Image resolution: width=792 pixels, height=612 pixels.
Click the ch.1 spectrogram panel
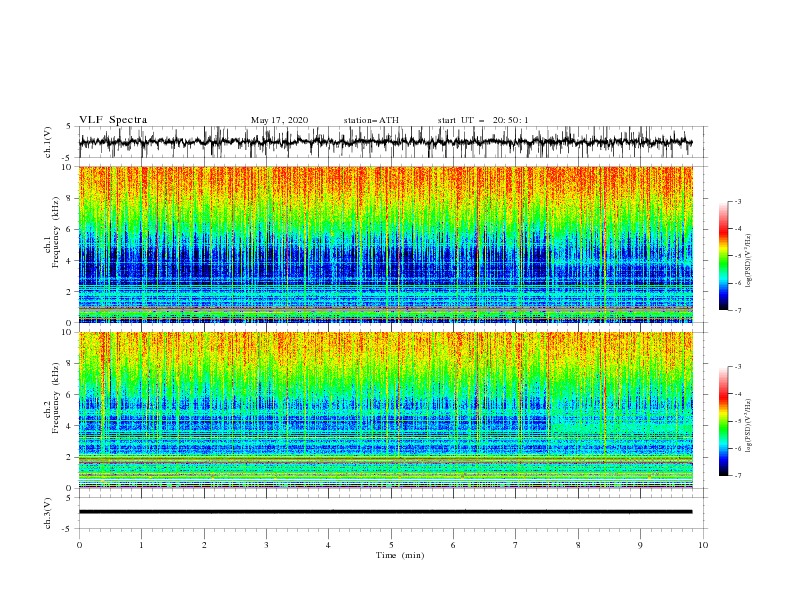385,244
